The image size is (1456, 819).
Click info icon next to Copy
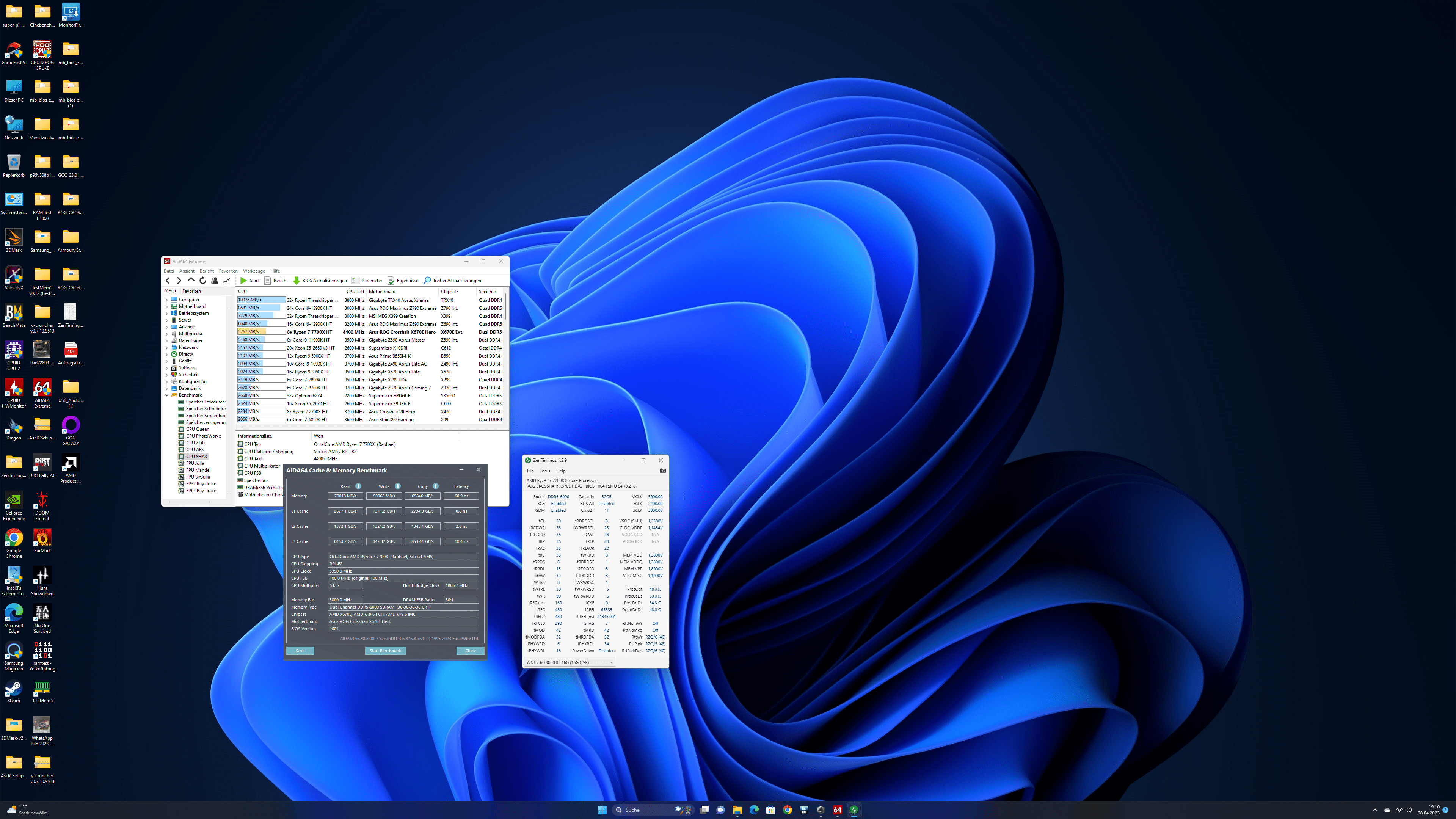tap(436, 486)
